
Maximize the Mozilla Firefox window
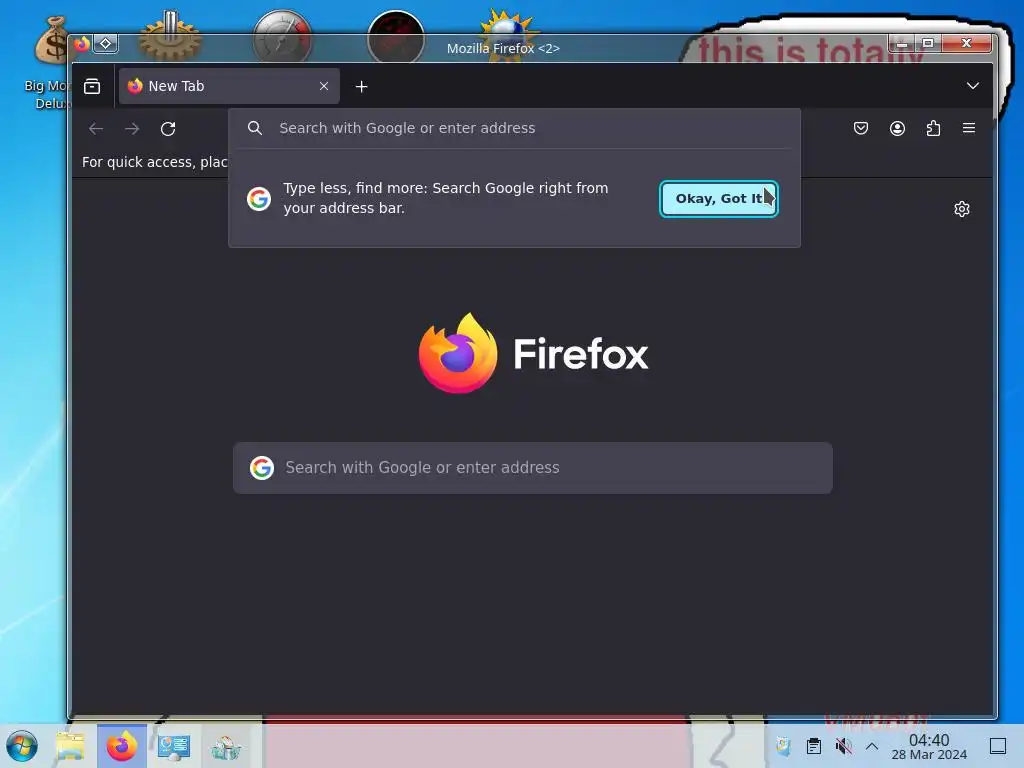point(927,44)
